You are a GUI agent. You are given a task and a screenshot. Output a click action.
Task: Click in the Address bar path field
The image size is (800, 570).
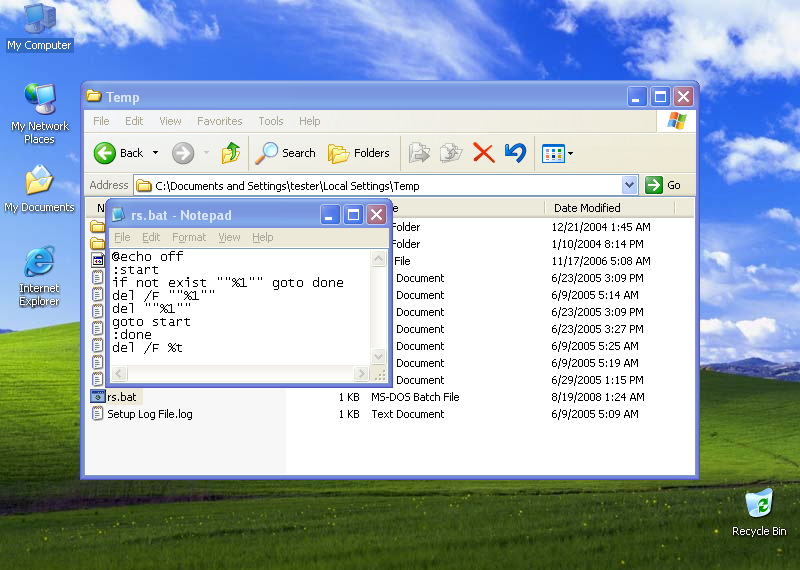[x=378, y=186]
